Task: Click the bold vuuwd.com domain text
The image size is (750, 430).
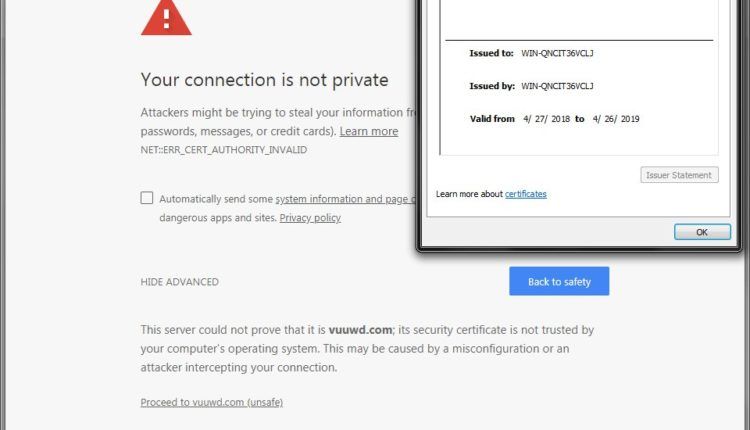Action: (363, 330)
